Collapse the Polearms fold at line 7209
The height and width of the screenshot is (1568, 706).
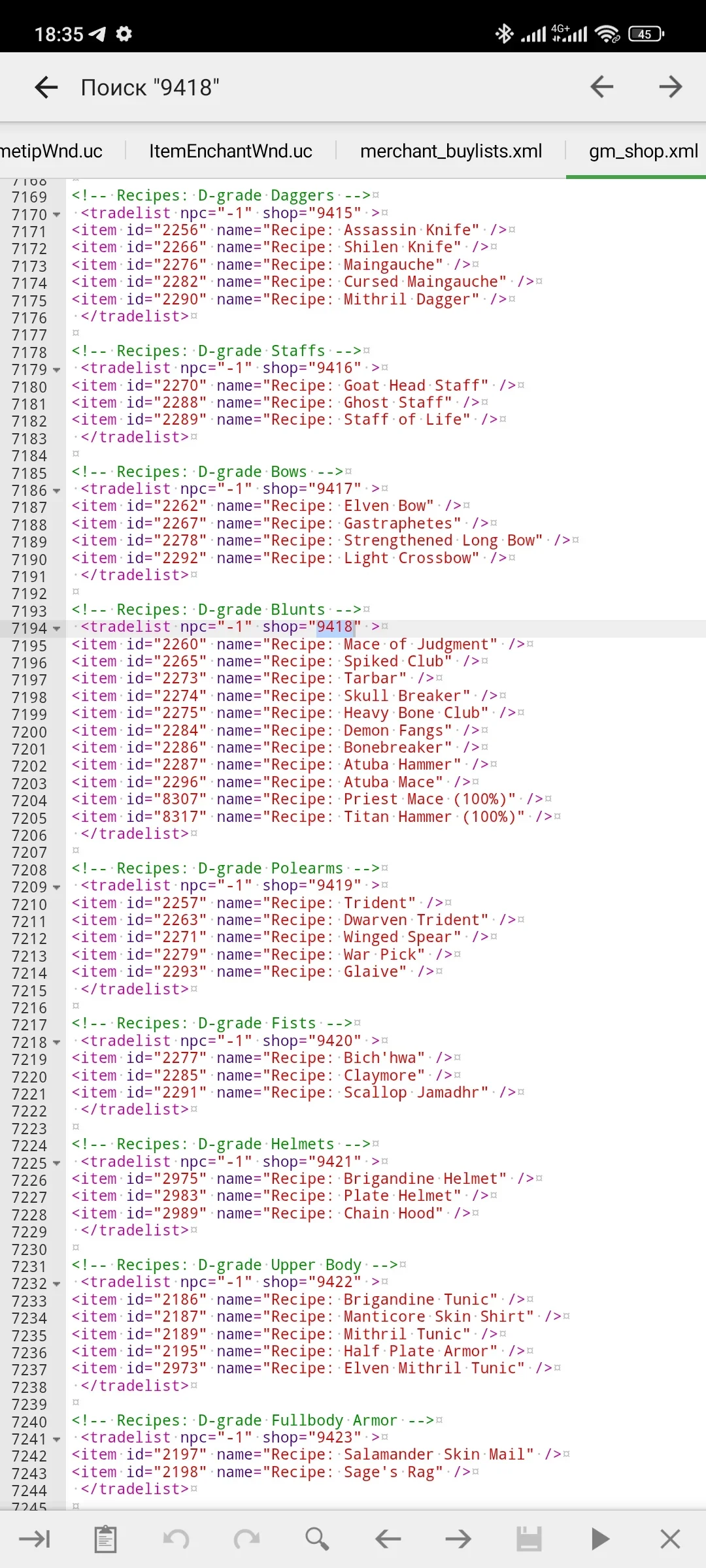pyautogui.click(x=57, y=887)
